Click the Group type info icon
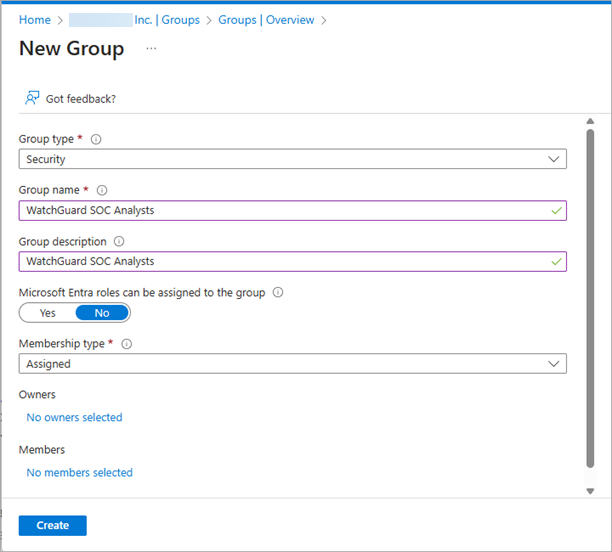Image resolution: width=612 pixels, height=552 pixels. 97,140
